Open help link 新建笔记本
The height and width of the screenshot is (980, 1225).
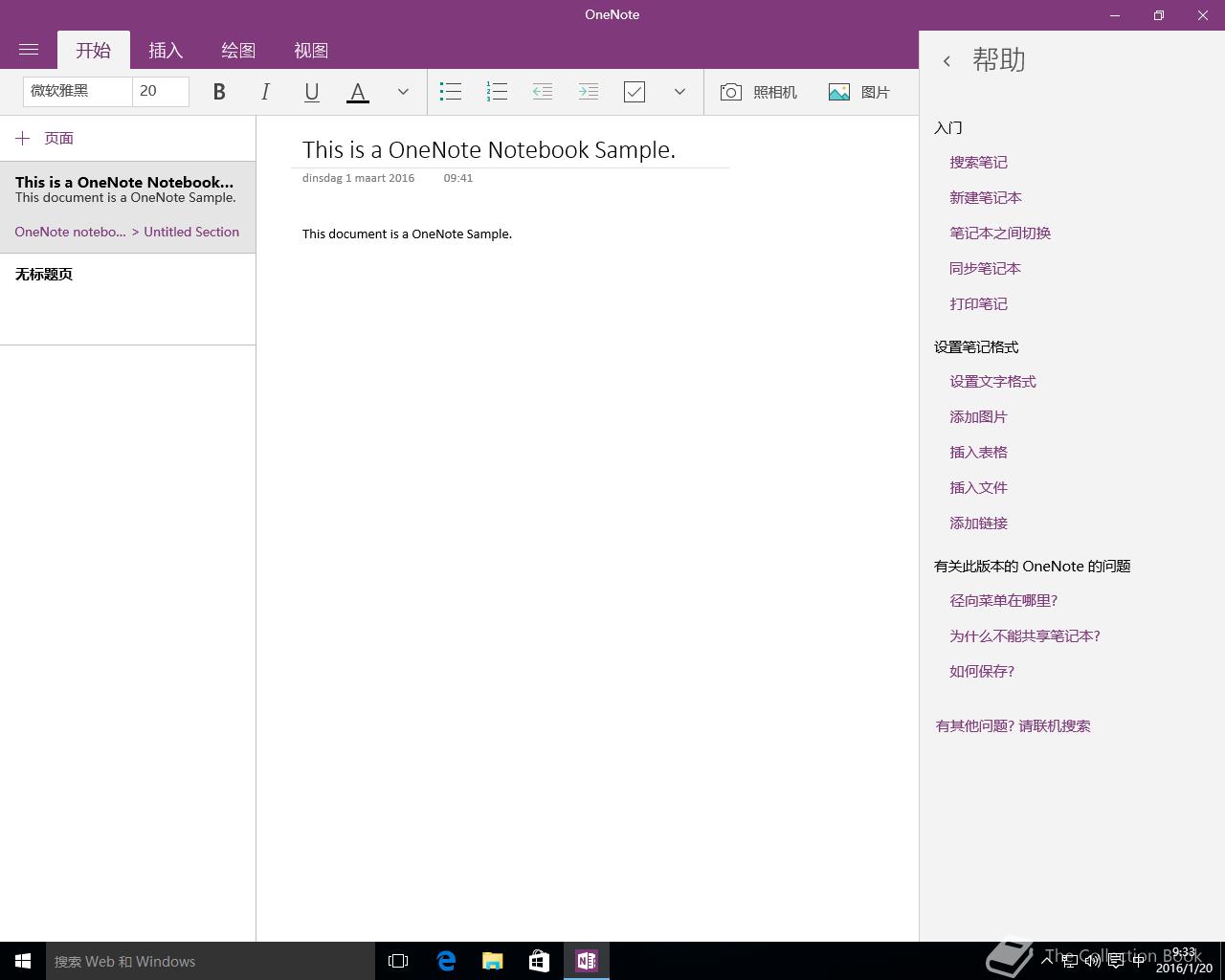(986, 198)
